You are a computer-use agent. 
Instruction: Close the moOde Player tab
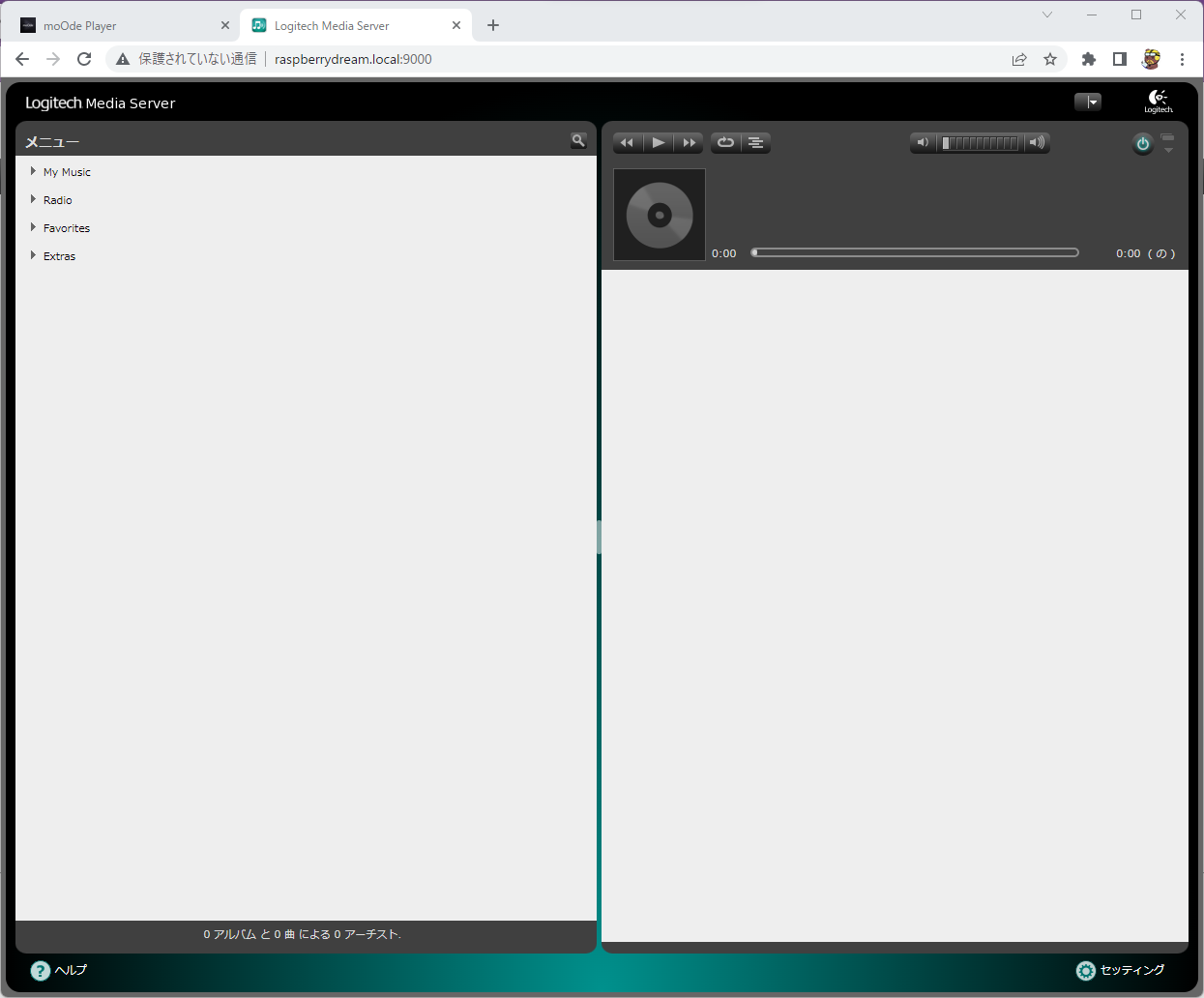click(225, 26)
